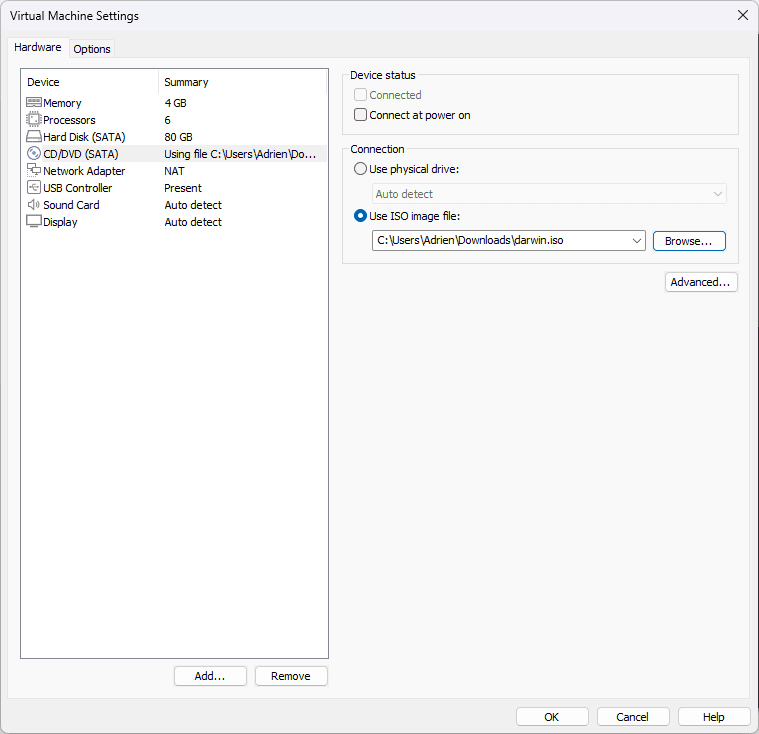Select CD/DVD (SATA) row label
This screenshot has height=734, width=759.
(81, 154)
